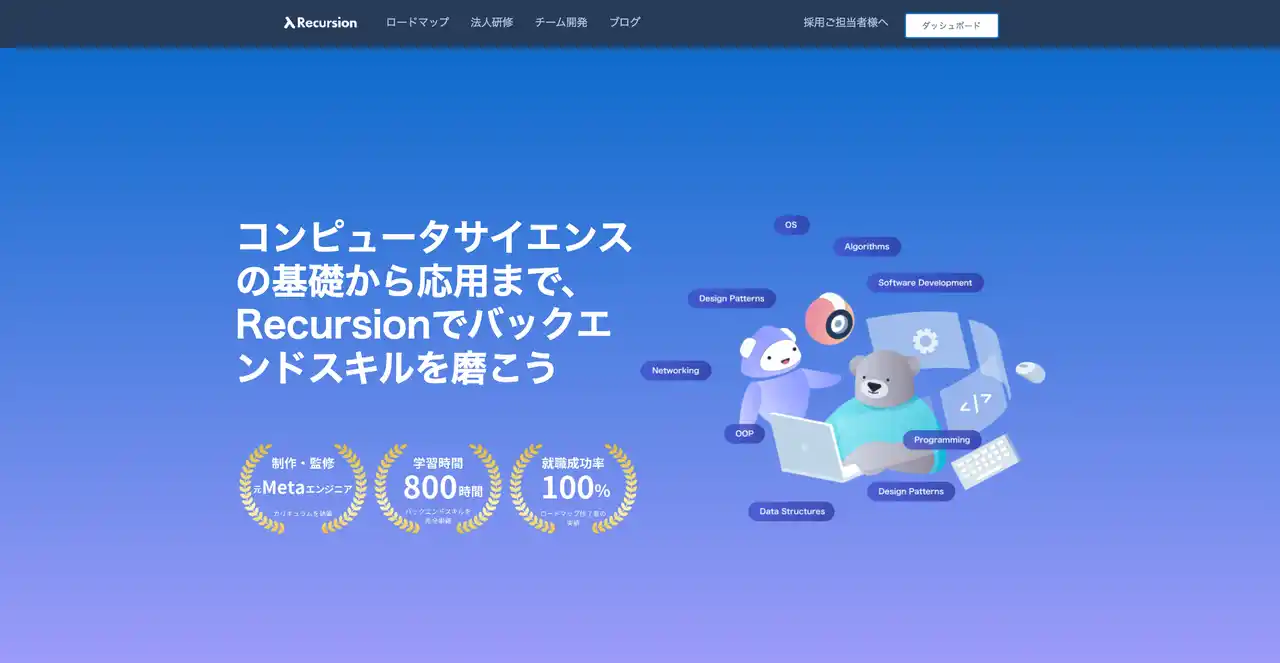Open the ロードマップ menu item

click(x=417, y=22)
